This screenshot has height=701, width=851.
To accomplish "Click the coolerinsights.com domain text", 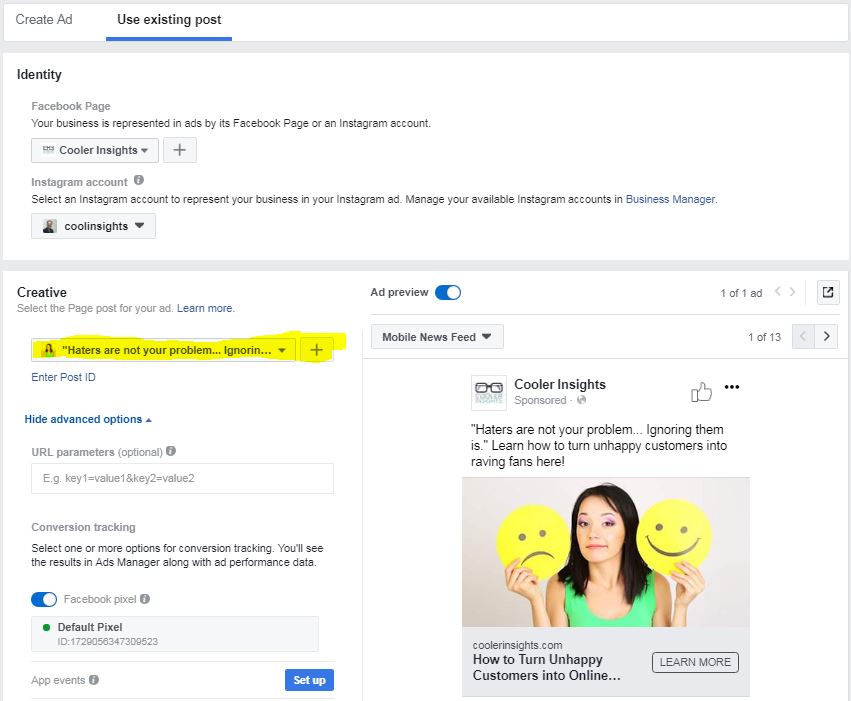I will coord(517,645).
